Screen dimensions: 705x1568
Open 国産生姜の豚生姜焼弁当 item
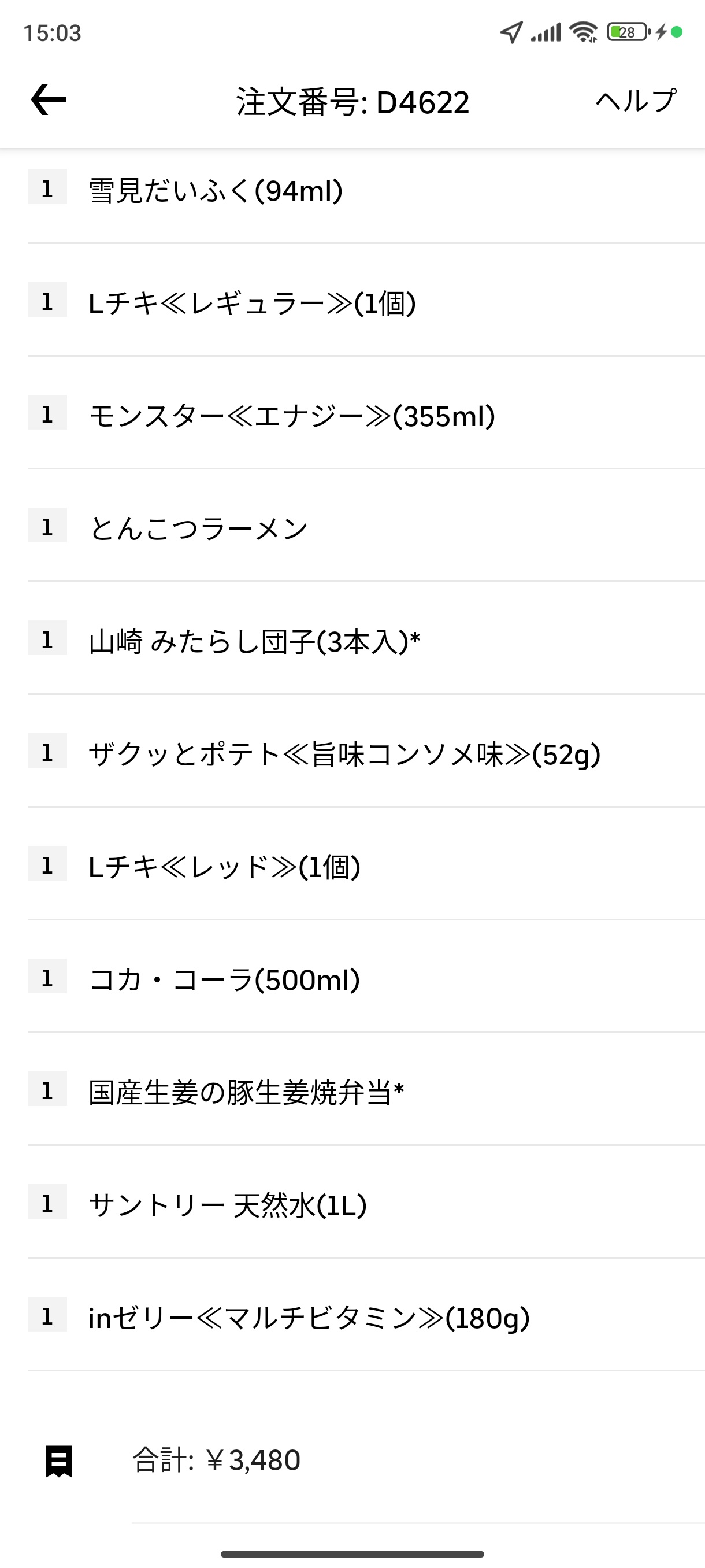(x=366, y=1092)
